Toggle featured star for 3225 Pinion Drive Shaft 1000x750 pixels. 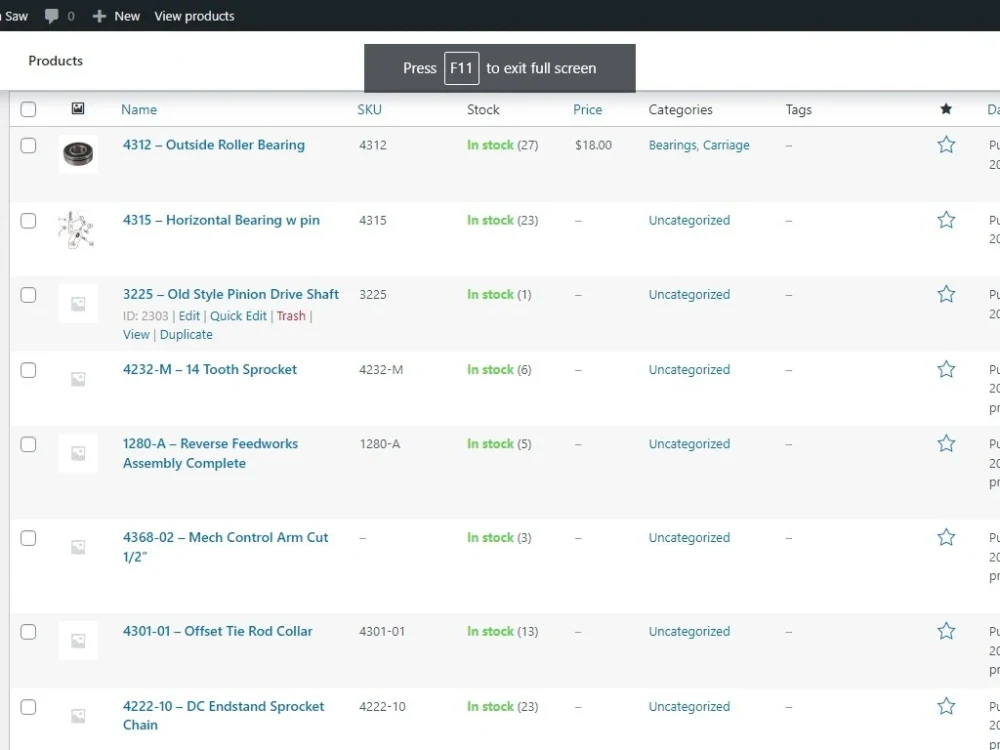tap(946, 294)
